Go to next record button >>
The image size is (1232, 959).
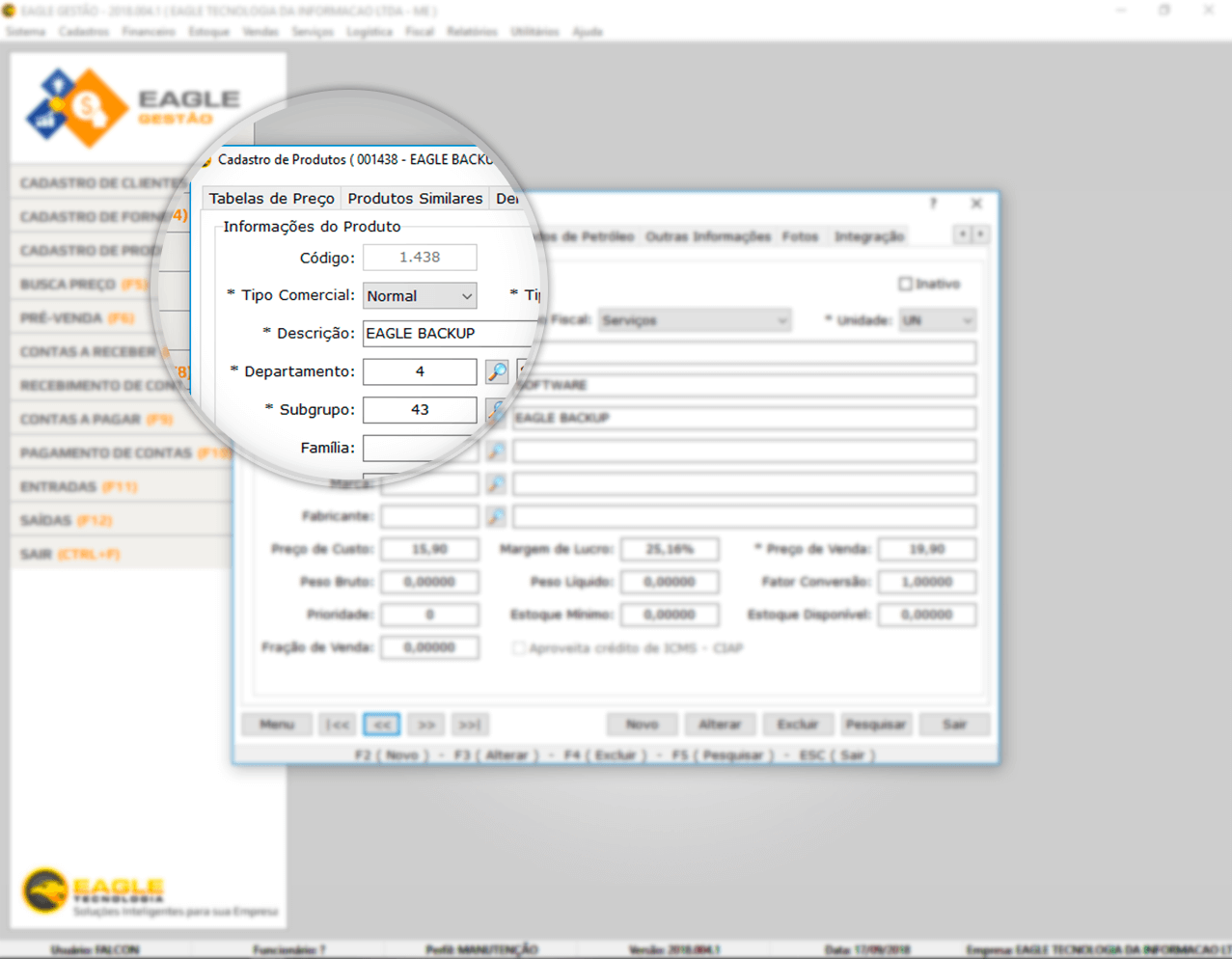426,725
